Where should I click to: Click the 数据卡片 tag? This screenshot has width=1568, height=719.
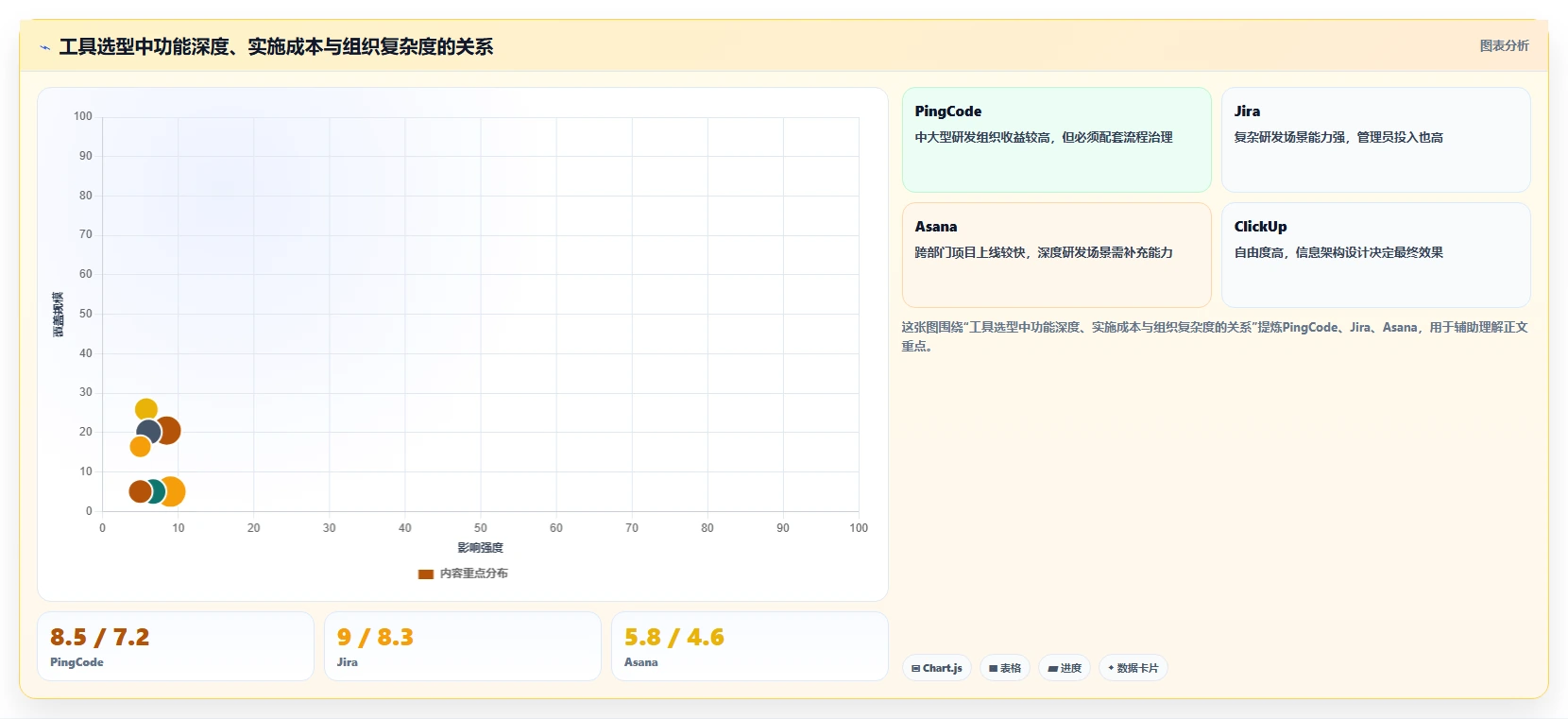1133,668
